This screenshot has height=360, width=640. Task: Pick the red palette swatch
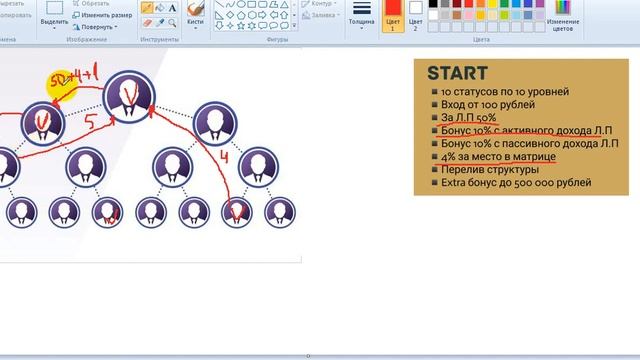point(469,4)
